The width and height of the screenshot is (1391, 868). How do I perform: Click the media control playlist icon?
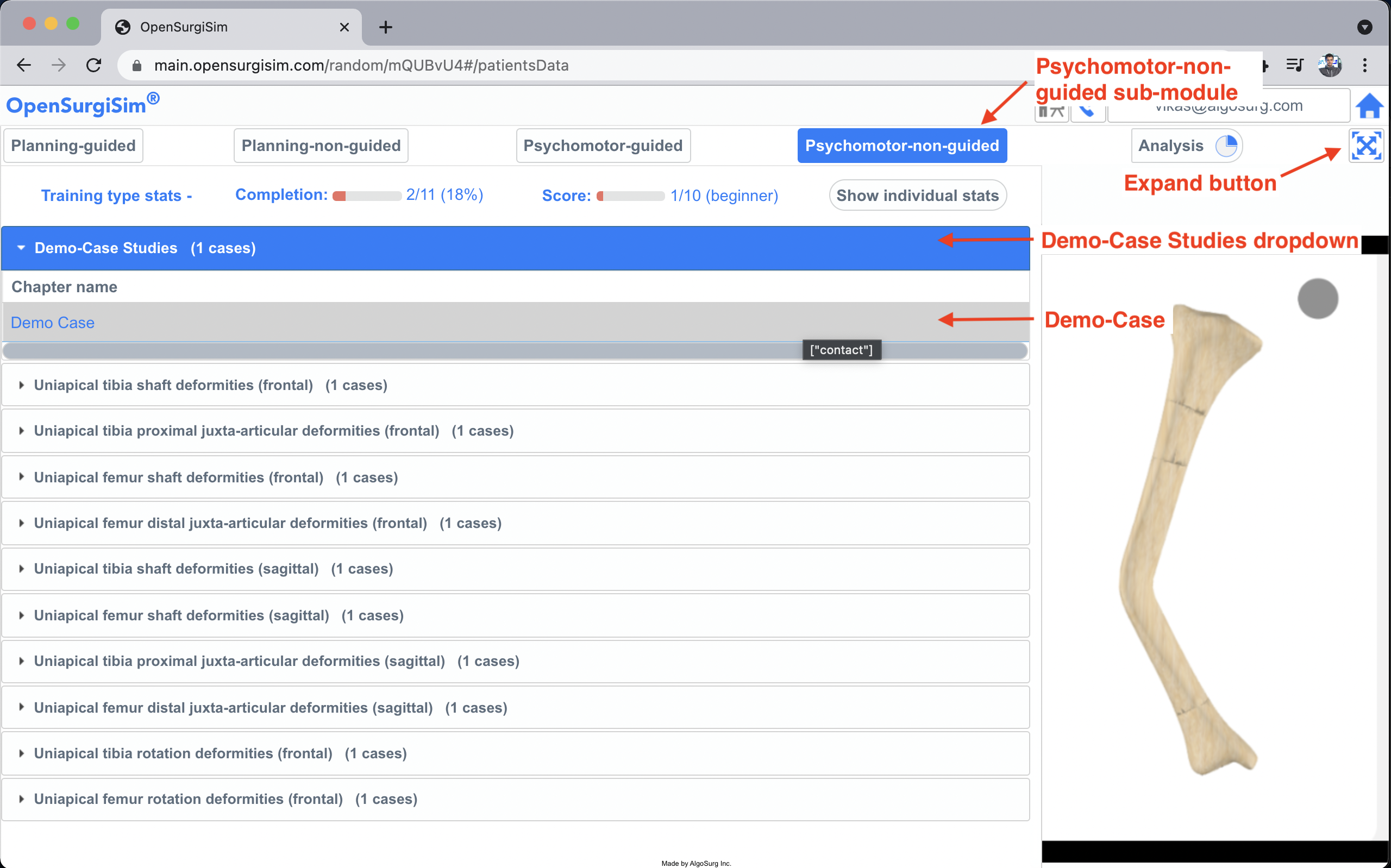click(1295, 65)
